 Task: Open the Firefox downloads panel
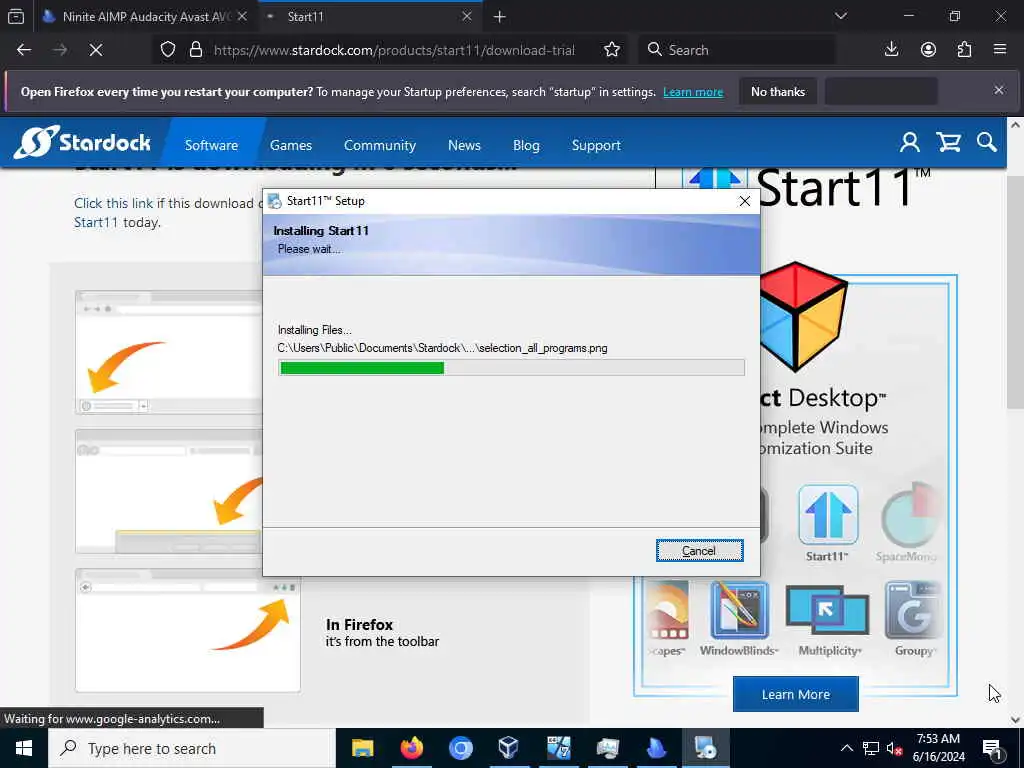coord(891,50)
